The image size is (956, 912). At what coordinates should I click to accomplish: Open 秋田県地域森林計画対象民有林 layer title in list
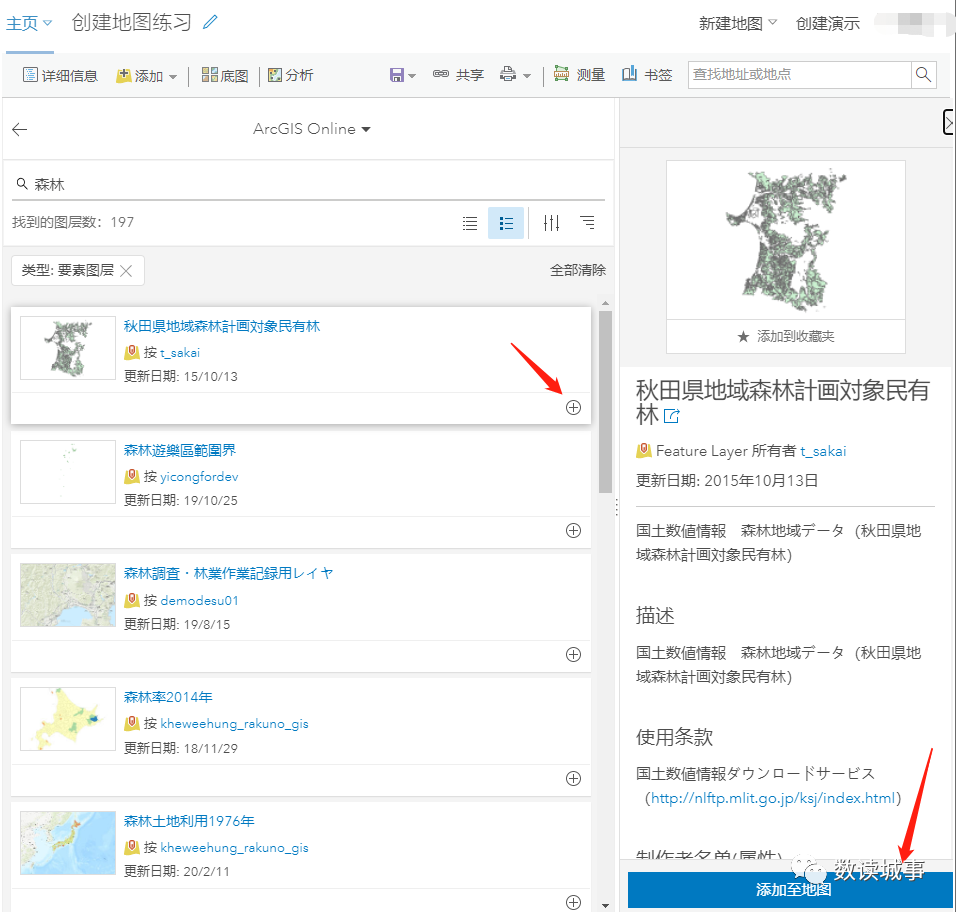[x=222, y=326]
